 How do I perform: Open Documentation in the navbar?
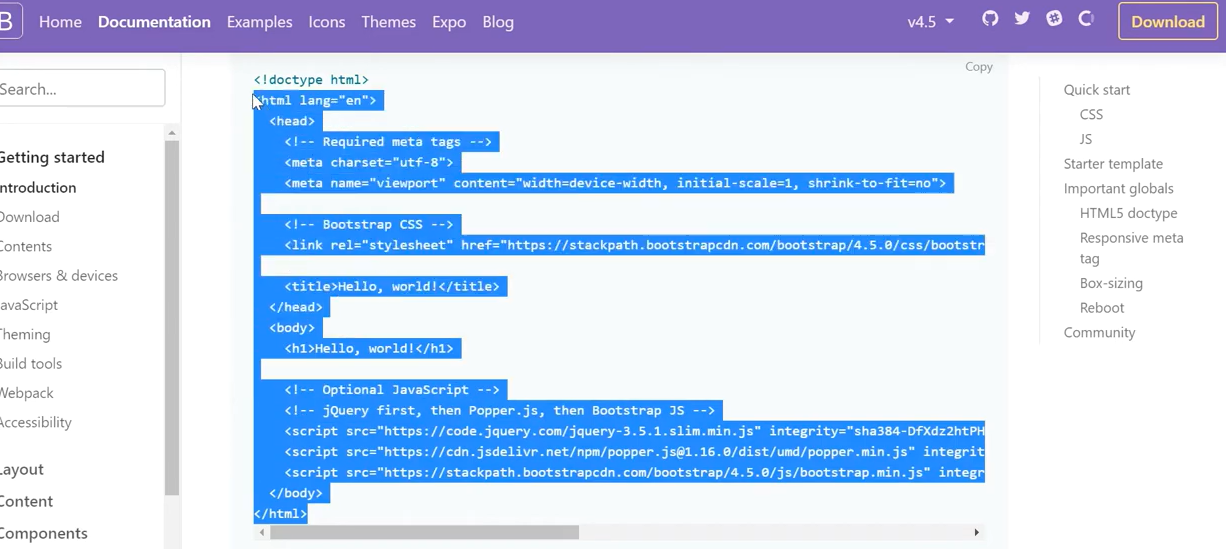[154, 21]
